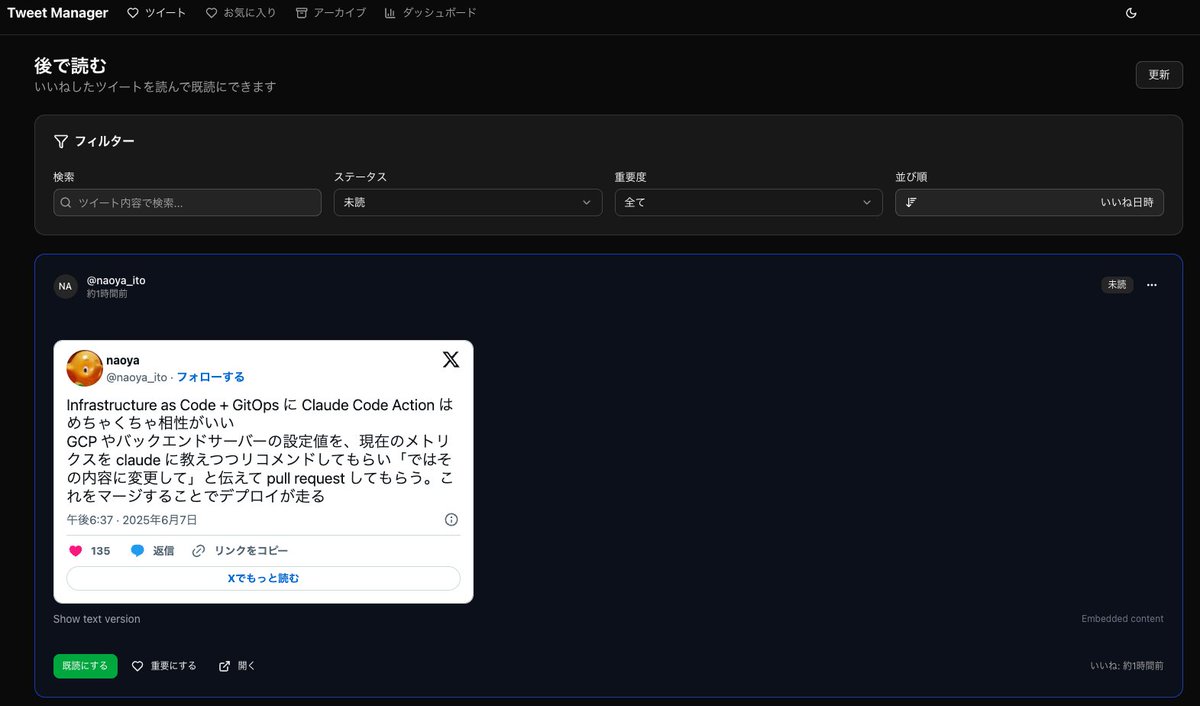The width and height of the screenshot is (1200, 706).
Task: Click the naoya display name in tweet
Action: pyautogui.click(x=122, y=359)
